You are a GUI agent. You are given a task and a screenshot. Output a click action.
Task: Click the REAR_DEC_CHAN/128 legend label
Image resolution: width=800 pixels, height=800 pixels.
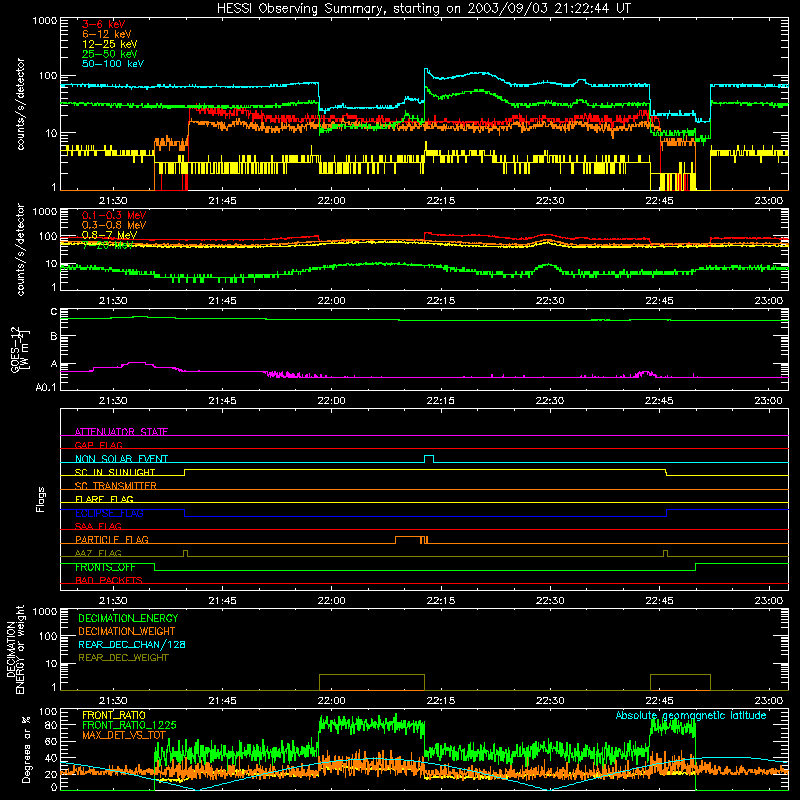tap(132, 644)
